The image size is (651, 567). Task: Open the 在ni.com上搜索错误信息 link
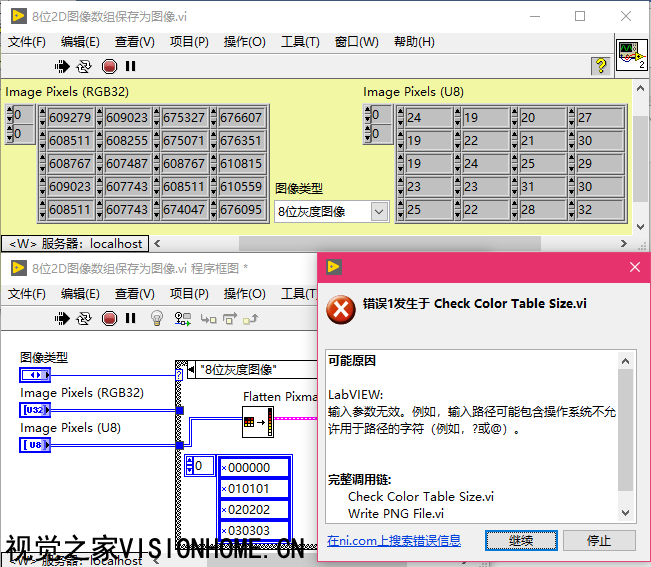393,541
